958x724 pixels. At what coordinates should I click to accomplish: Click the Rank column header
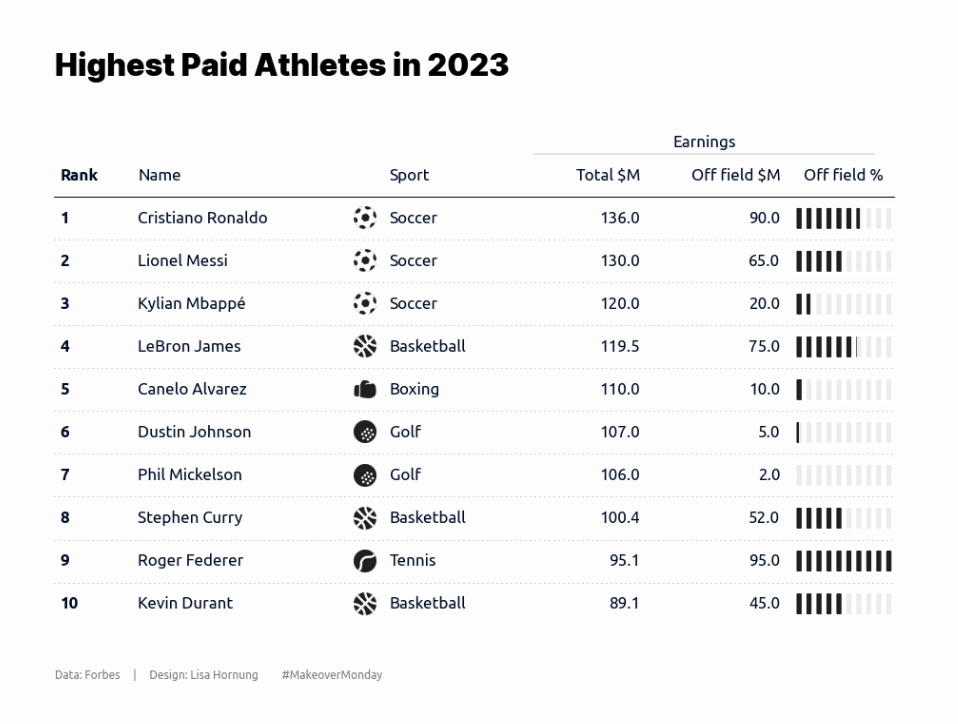click(79, 175)
